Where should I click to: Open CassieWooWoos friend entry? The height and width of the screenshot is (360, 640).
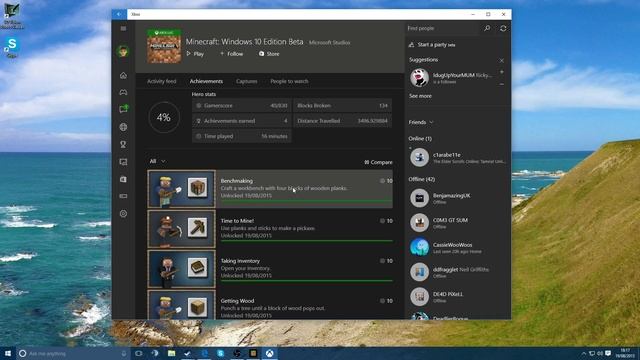click(x=457, y=247)
